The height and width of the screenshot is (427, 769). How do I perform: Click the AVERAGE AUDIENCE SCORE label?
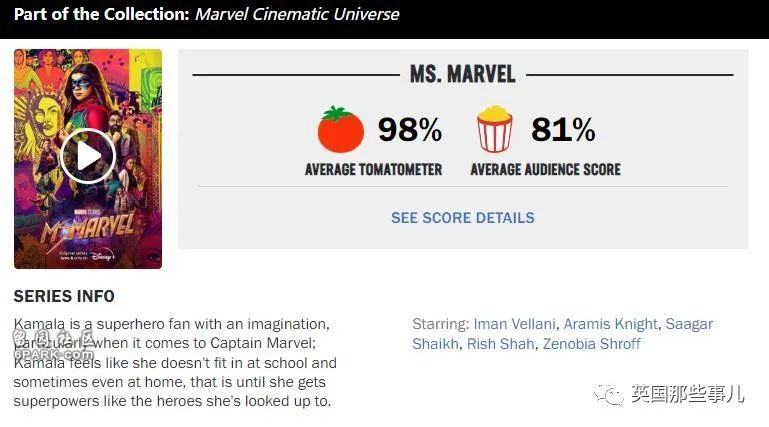[x=545, y=170]
